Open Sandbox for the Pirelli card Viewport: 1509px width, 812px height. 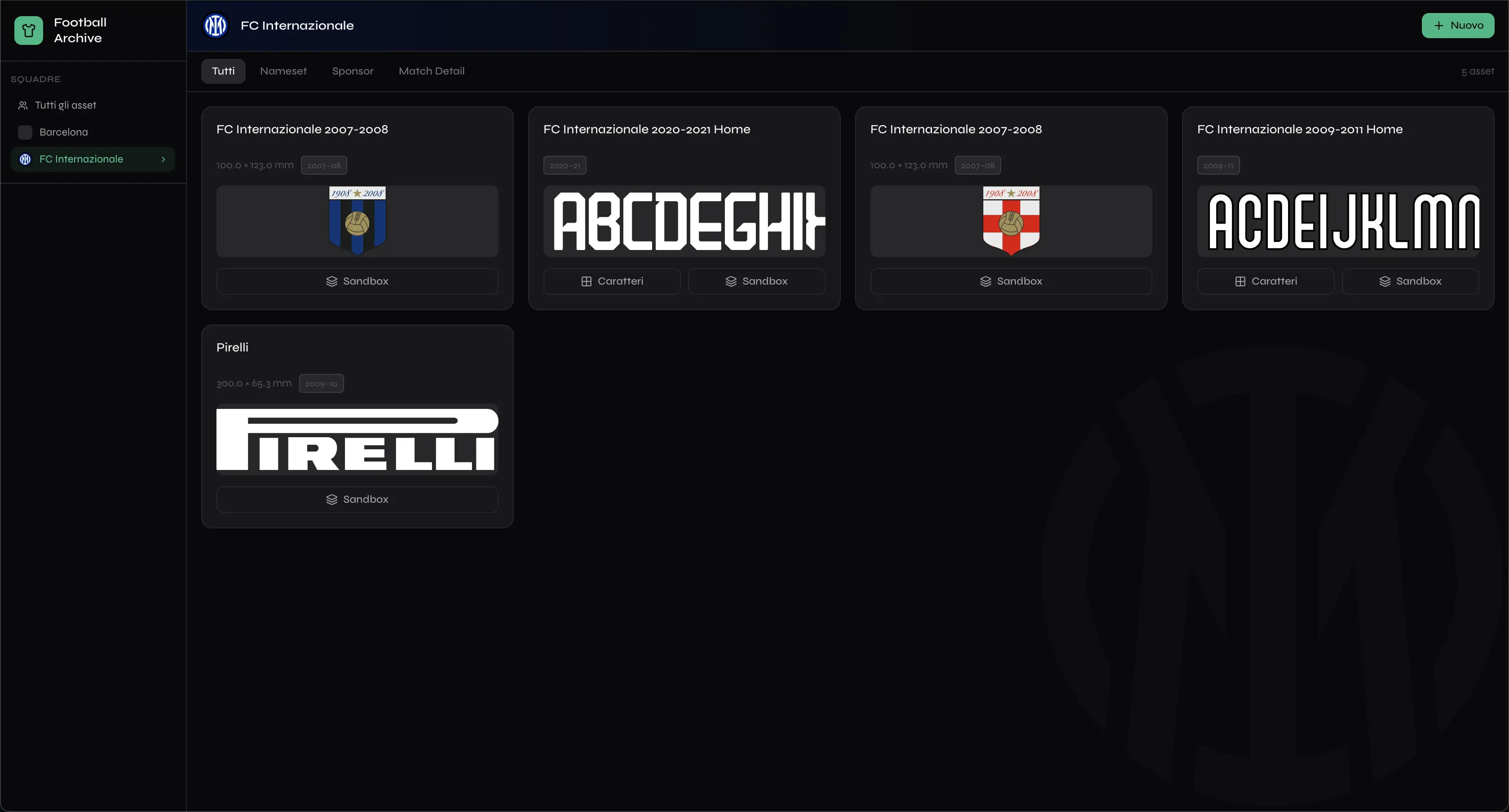357,500
